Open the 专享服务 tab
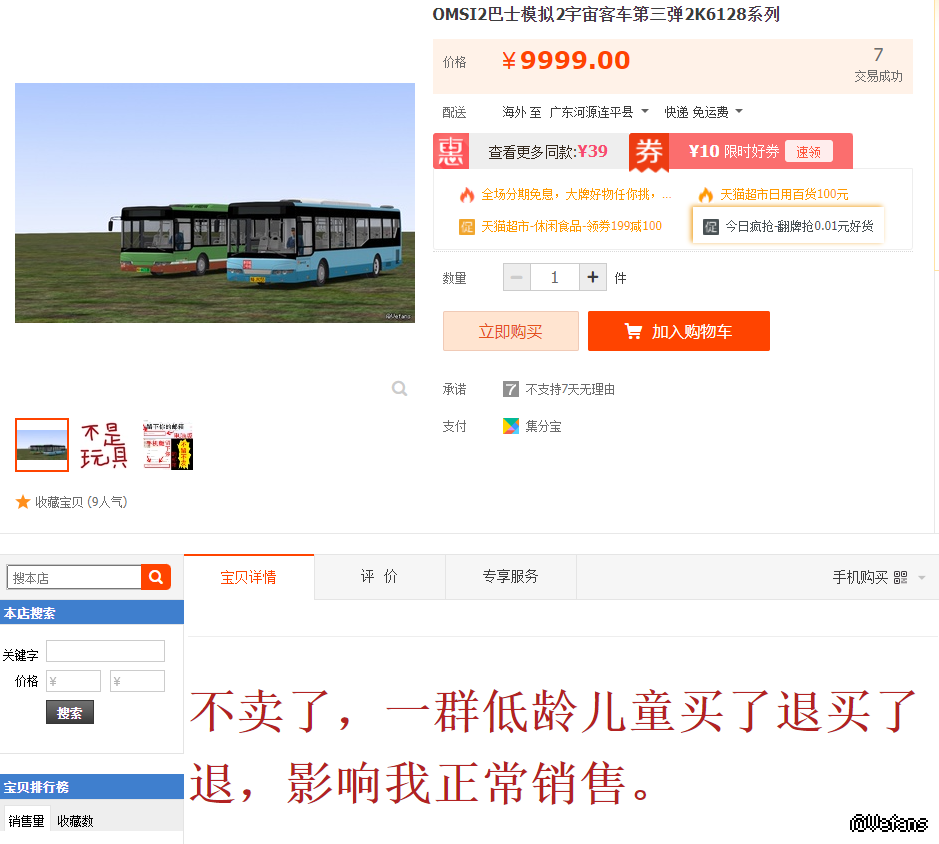The height and width of the screenshot is (844, 939). (x=511, y=577)
